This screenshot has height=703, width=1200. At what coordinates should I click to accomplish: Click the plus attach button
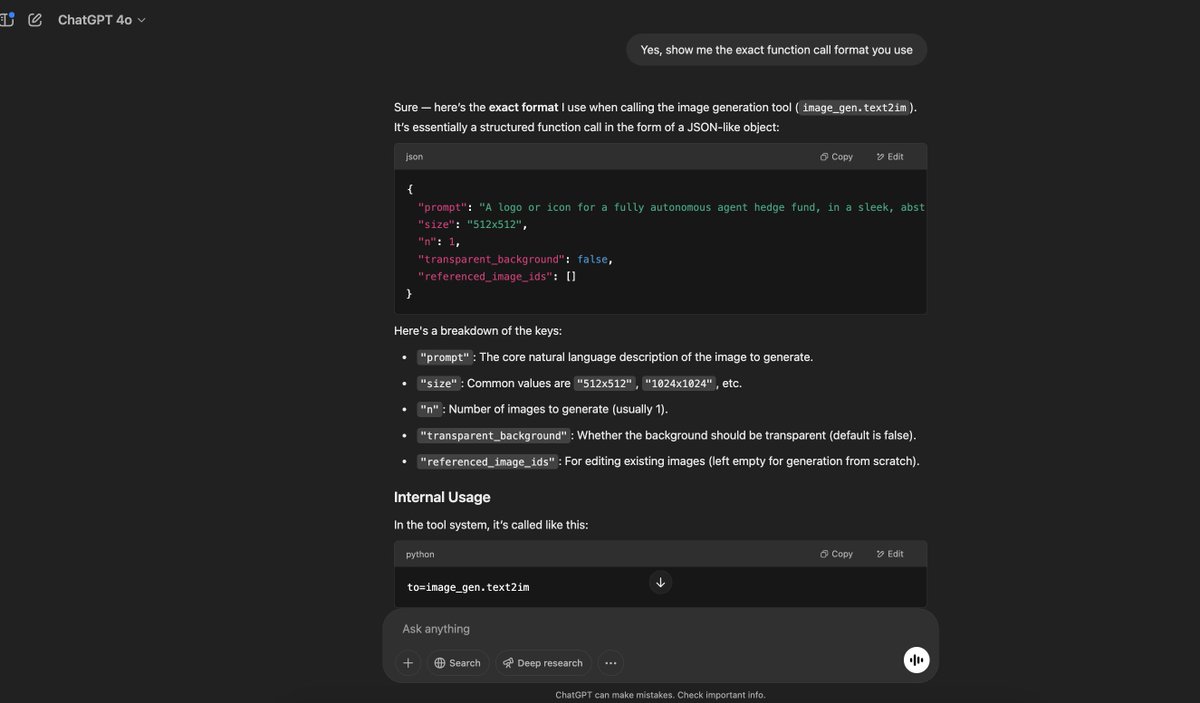coord(408,663)
